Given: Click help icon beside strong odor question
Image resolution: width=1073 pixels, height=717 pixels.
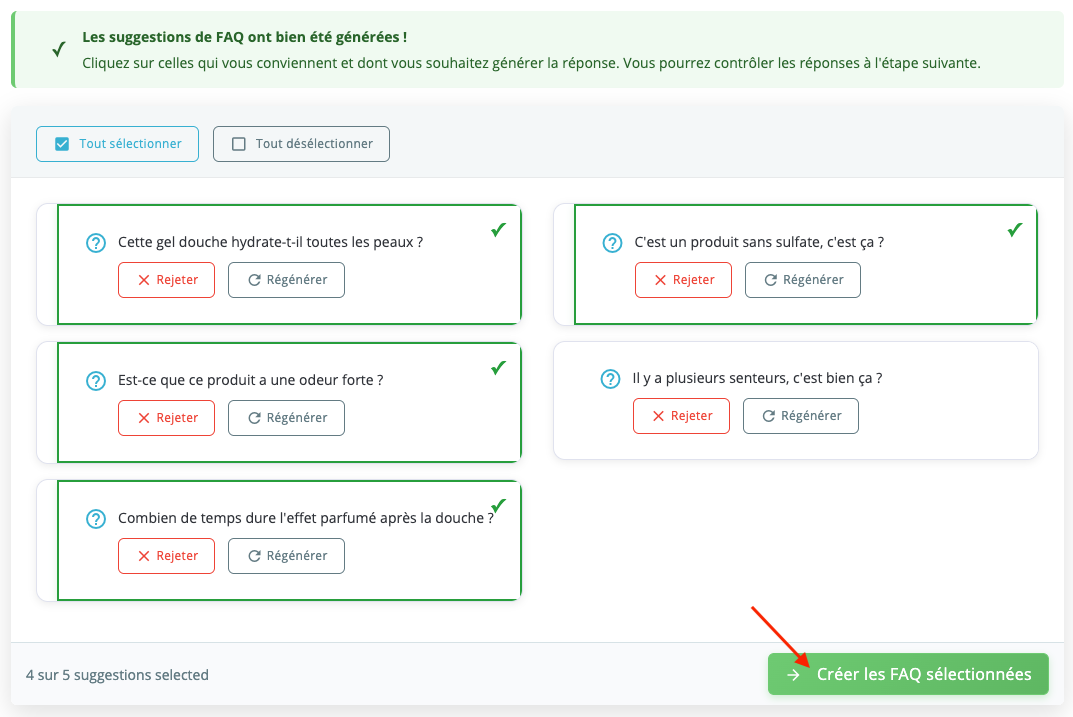Looking at the screenshot, I should (x=96, y=380).
